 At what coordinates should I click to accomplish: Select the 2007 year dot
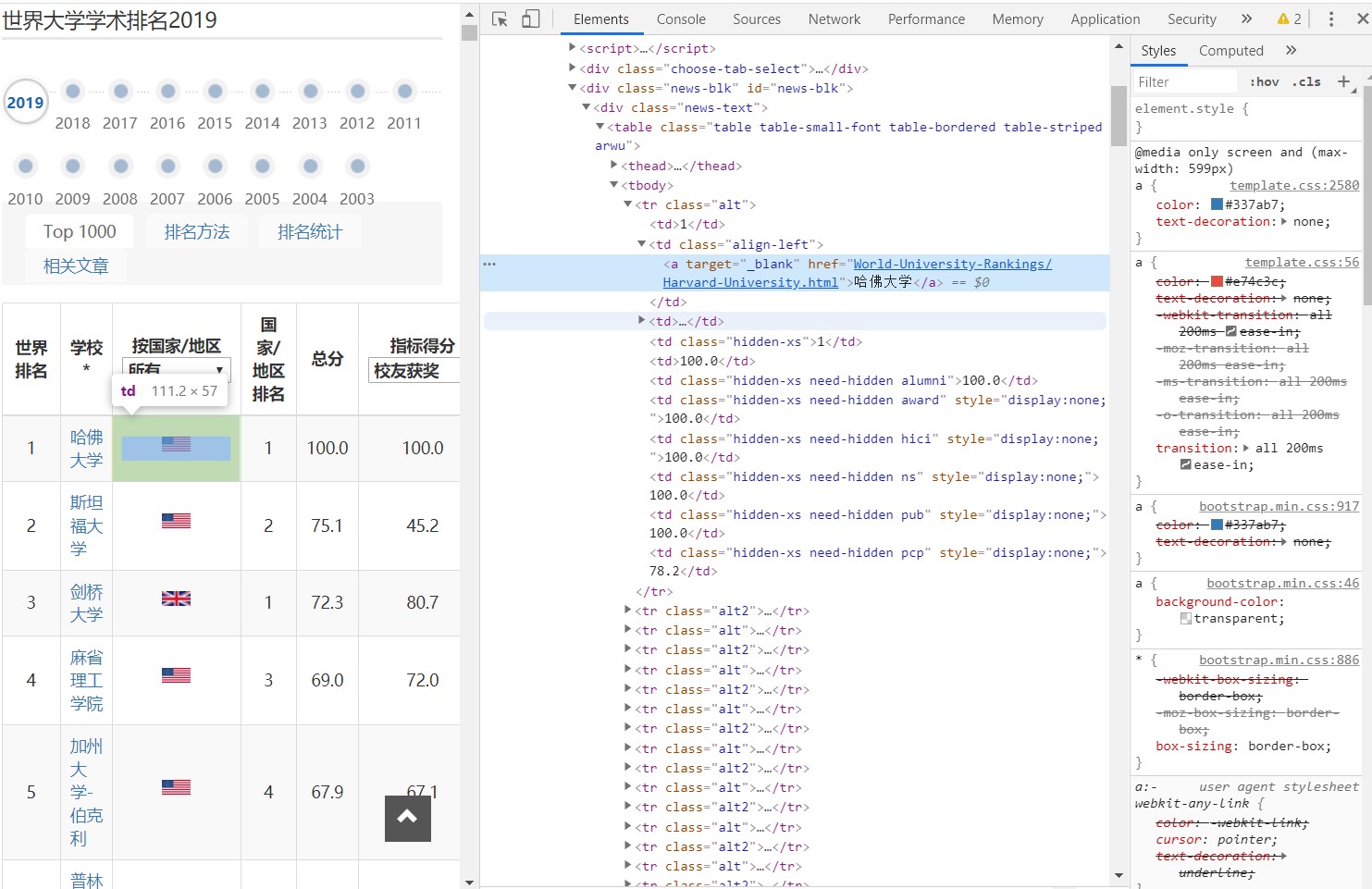click(x=167, y=166)
